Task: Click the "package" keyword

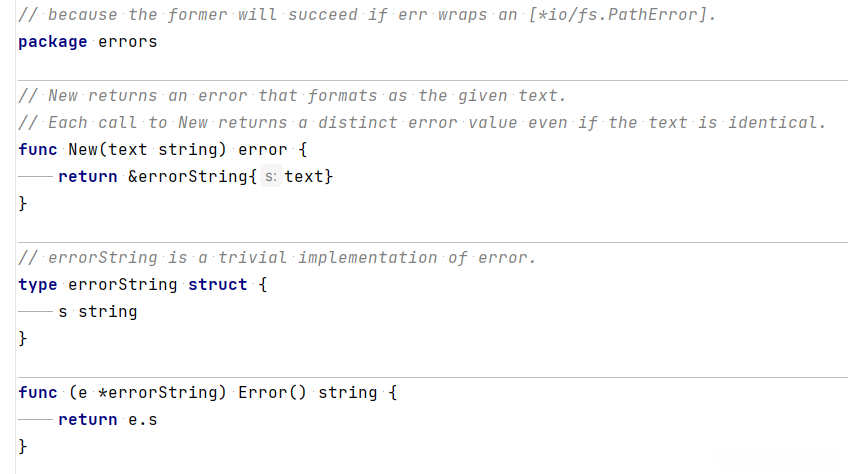Action: tap(53, 42)
